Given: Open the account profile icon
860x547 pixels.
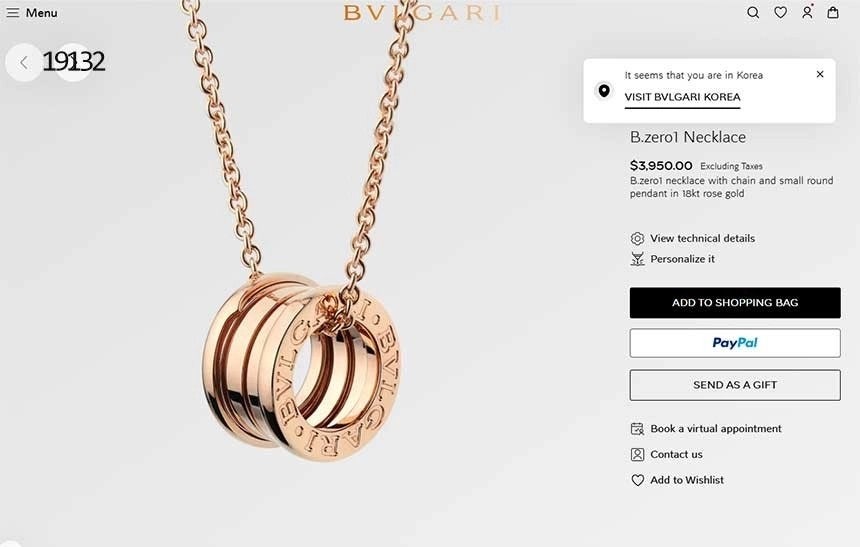Looking at the screenshot, I should [x=807, y=12].
